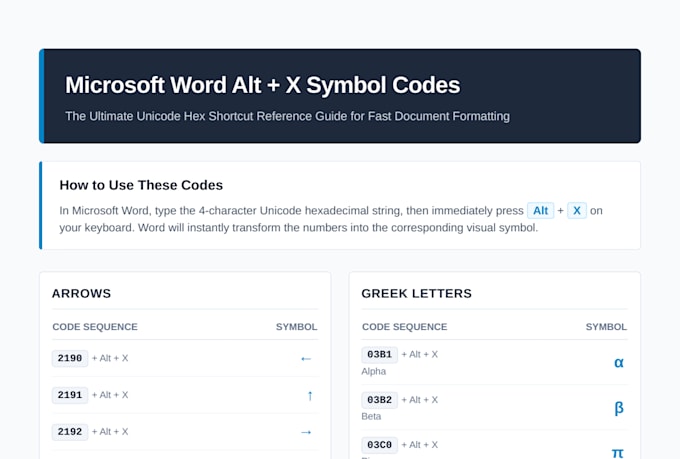Screen dimensions: 680x459
Task: Select the 03B2 code chip
Action: coord(379,400)
